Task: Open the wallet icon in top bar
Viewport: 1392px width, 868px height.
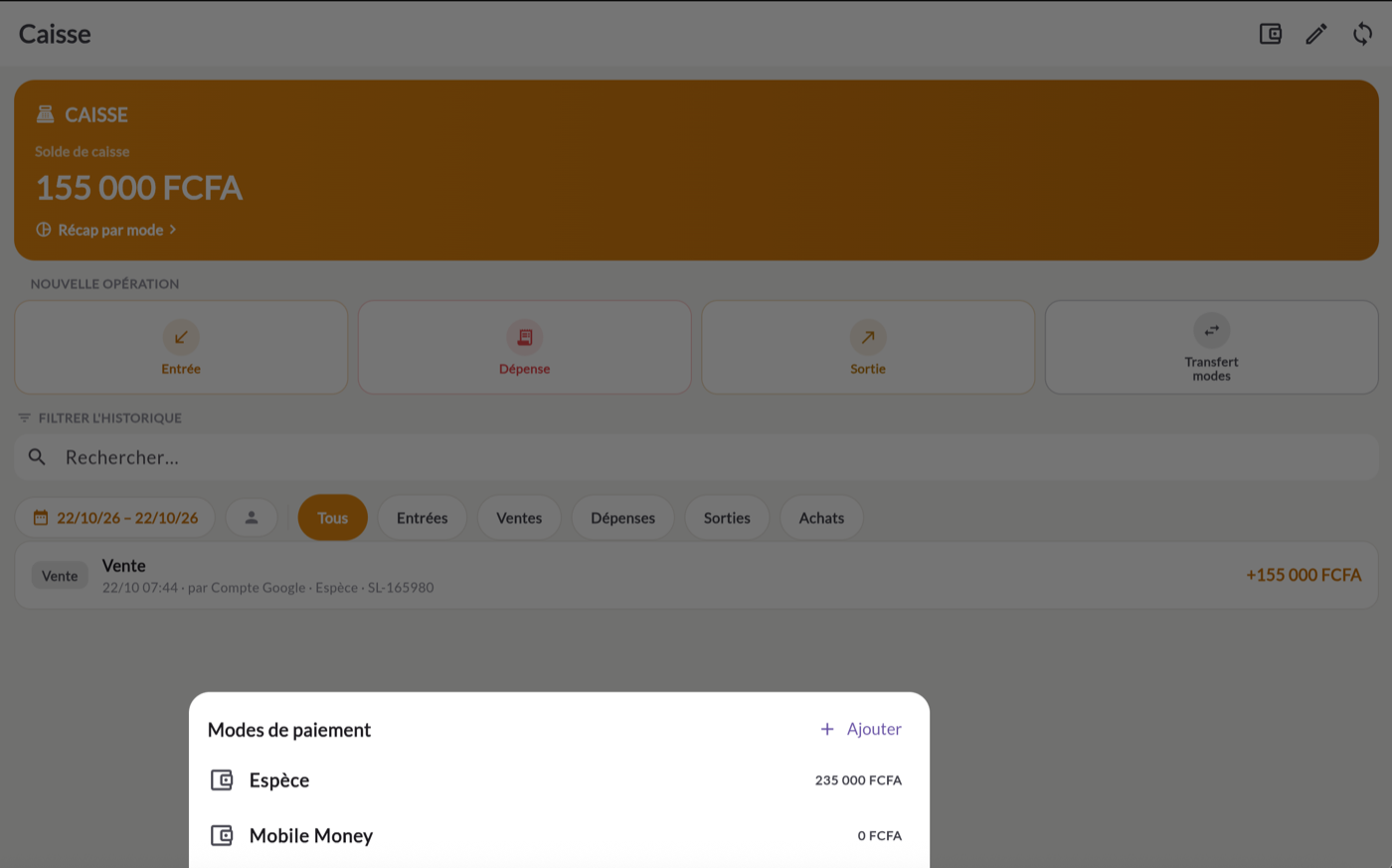Action: (1271, 34)
